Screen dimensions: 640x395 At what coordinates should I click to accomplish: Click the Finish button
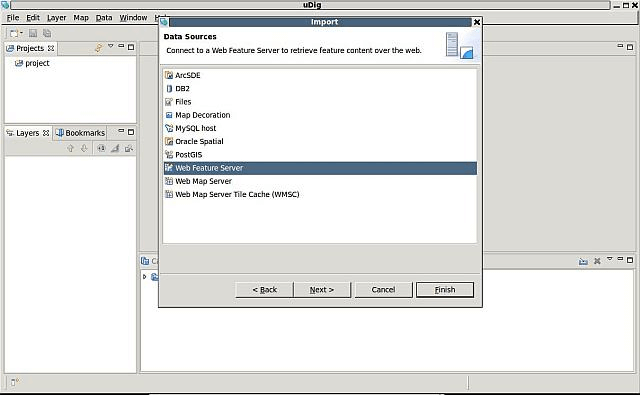445,290
